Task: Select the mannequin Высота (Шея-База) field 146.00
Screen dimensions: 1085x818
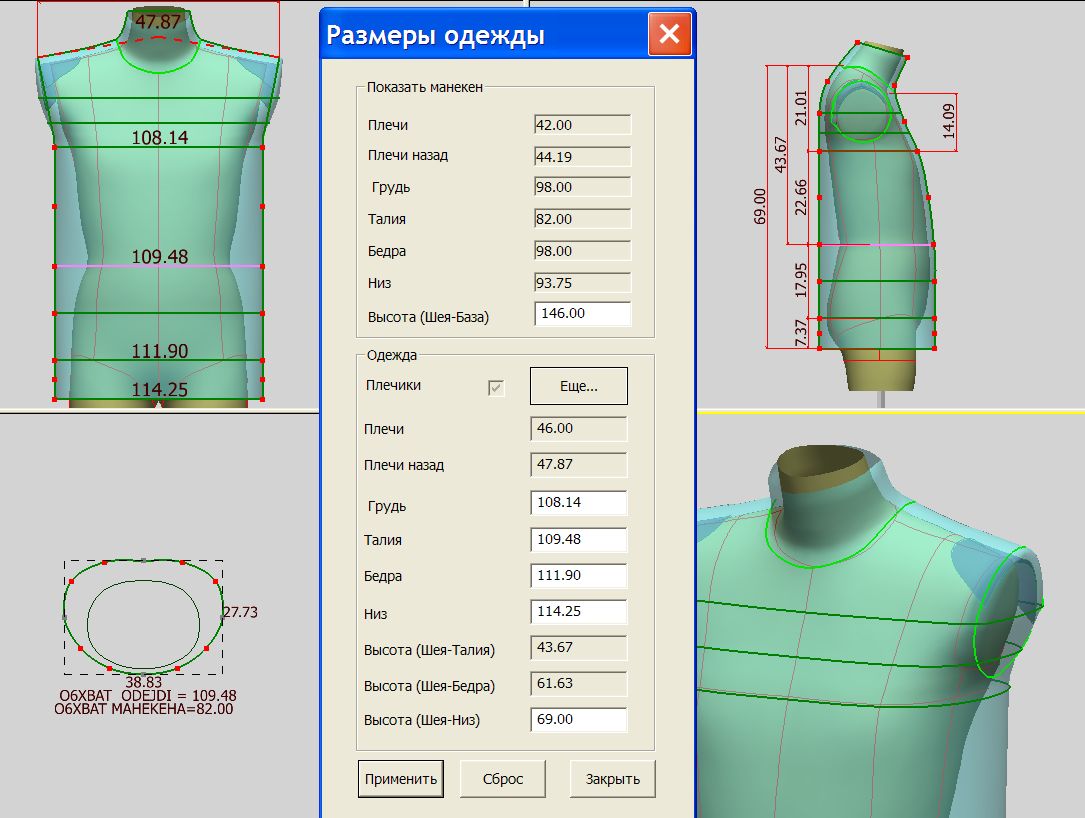Action: 582,313
